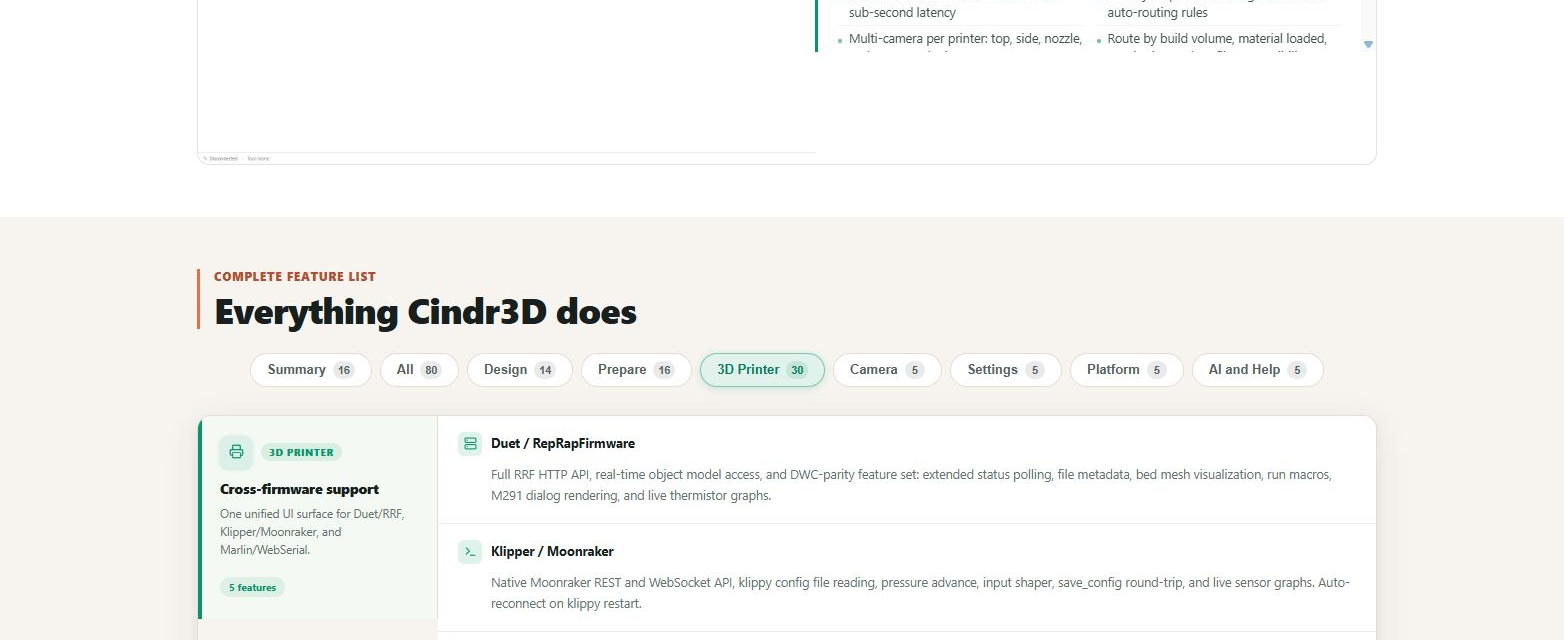Click the Everything Cindr3D does heading
1564x640 pixels.
(425, 312)
